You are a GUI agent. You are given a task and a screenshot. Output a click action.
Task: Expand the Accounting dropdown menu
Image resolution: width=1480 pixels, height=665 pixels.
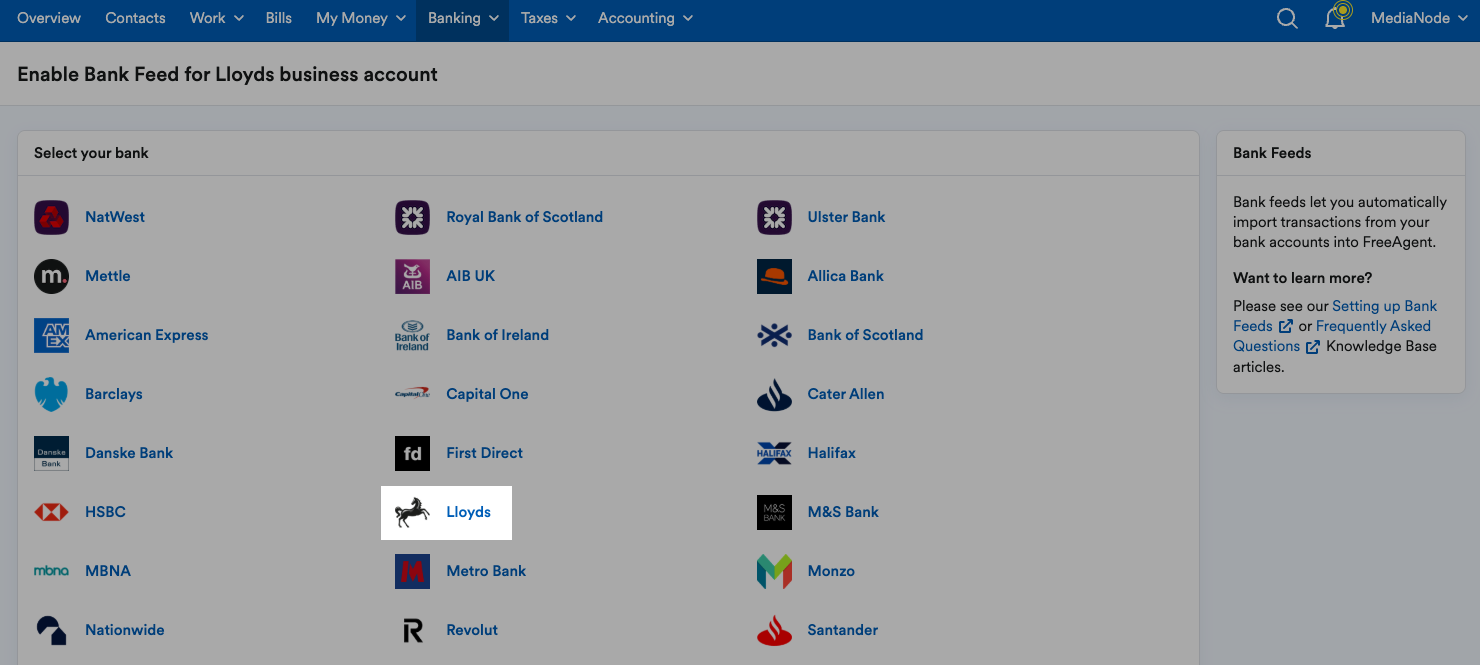tap(645, 18)
